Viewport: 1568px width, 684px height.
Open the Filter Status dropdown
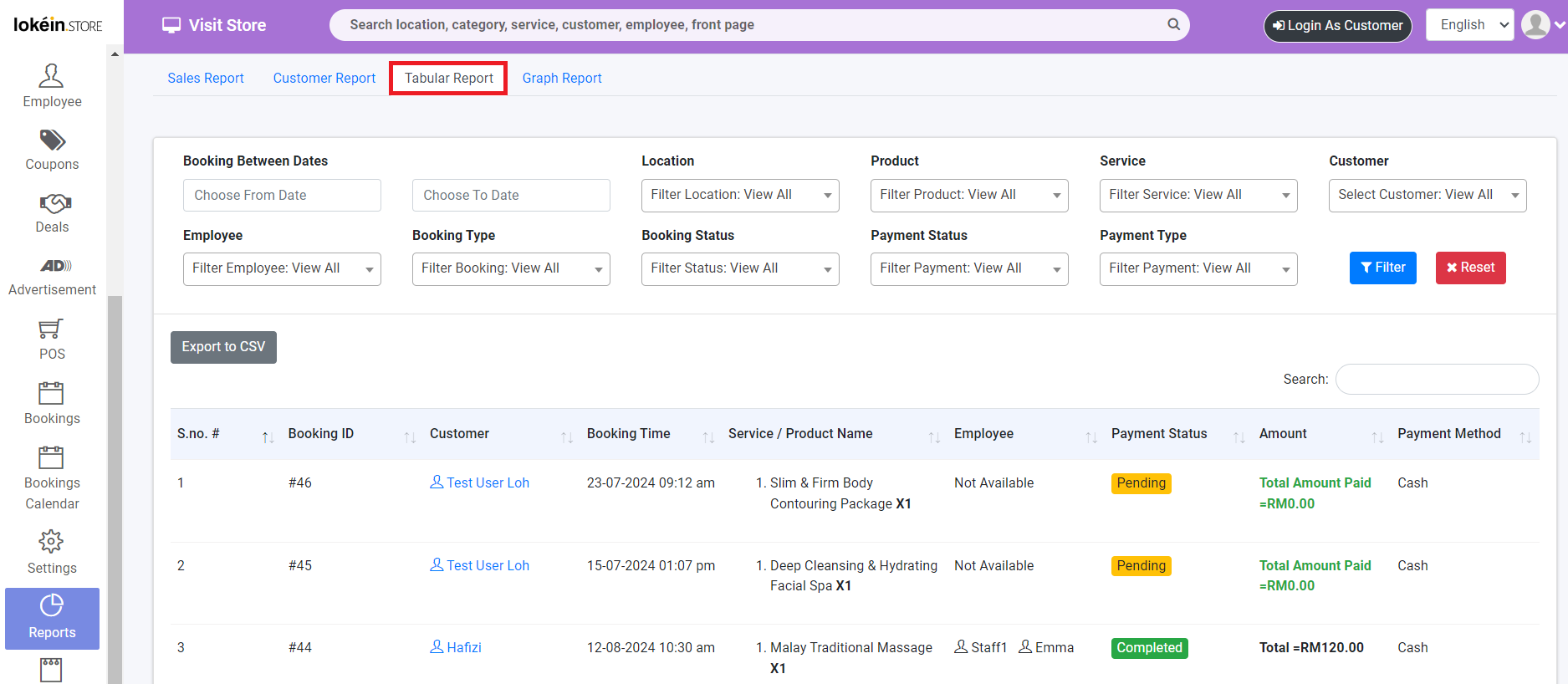tap(740, 268)
